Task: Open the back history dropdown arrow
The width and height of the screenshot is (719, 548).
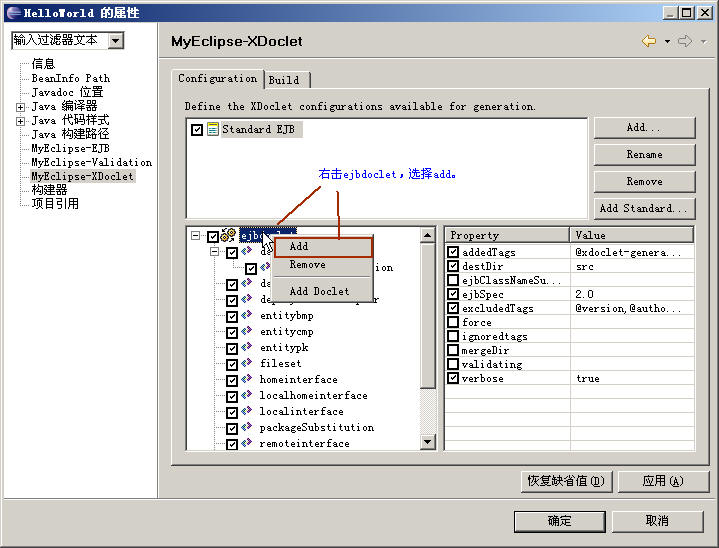Action: (x=667, y=42)
